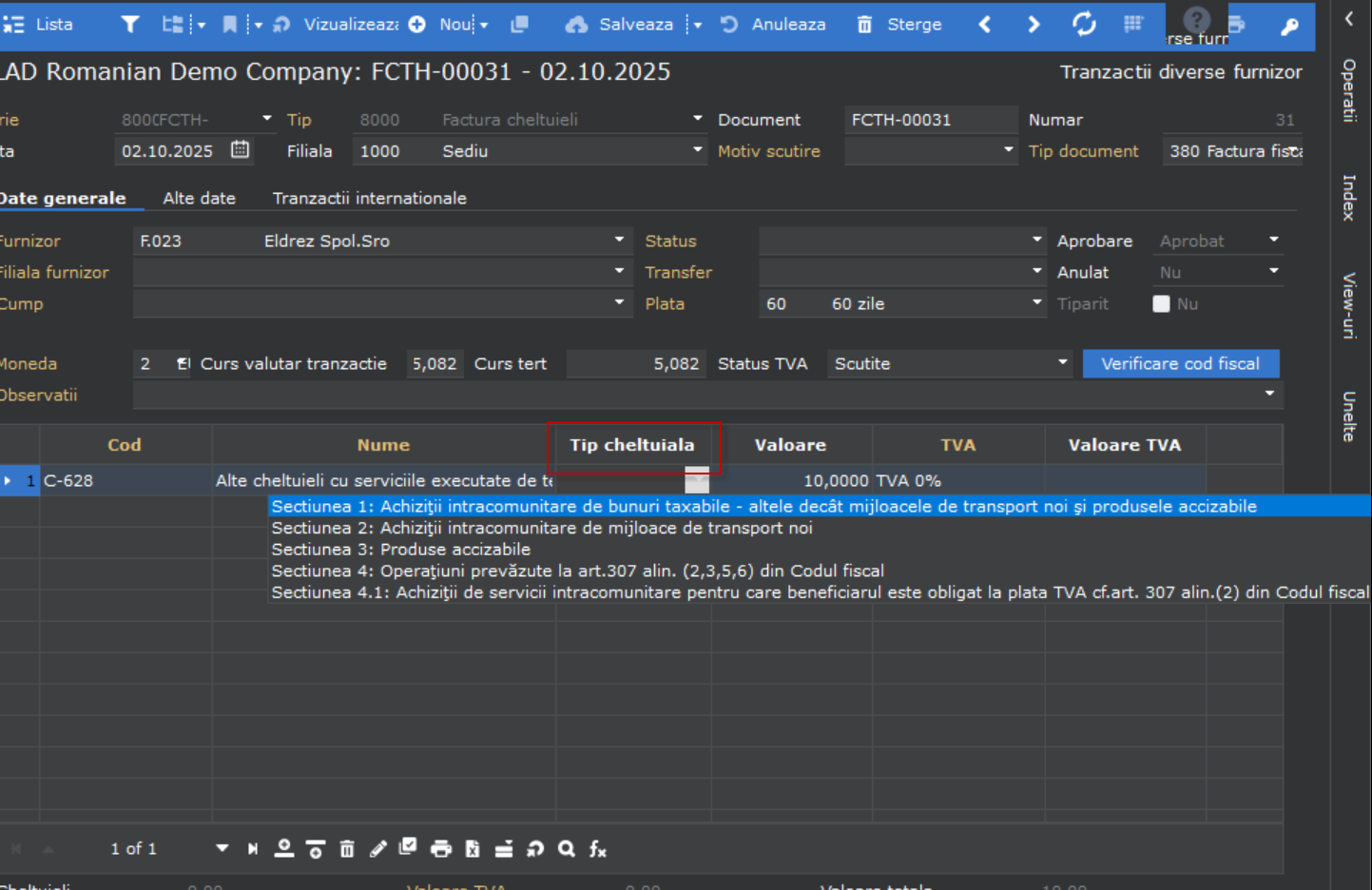1372x890 pixels.
Task: Click the key icon in top toolbar
Action: [x=1289, y=27]
